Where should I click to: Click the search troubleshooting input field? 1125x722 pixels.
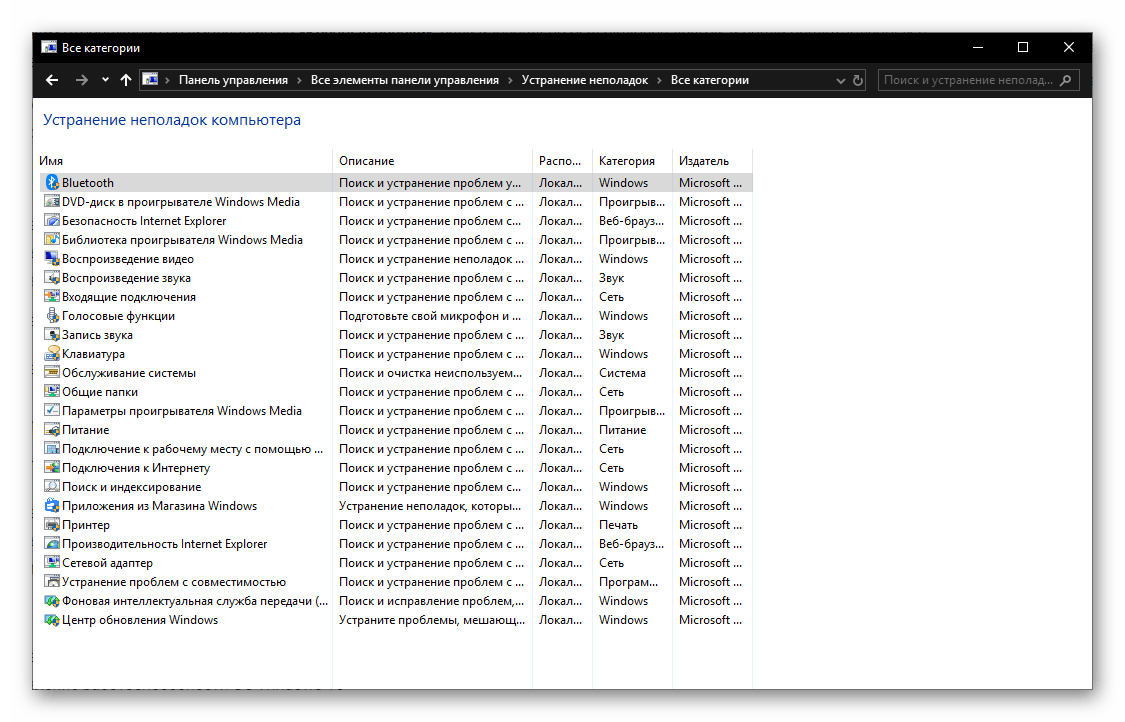[968, 80]
